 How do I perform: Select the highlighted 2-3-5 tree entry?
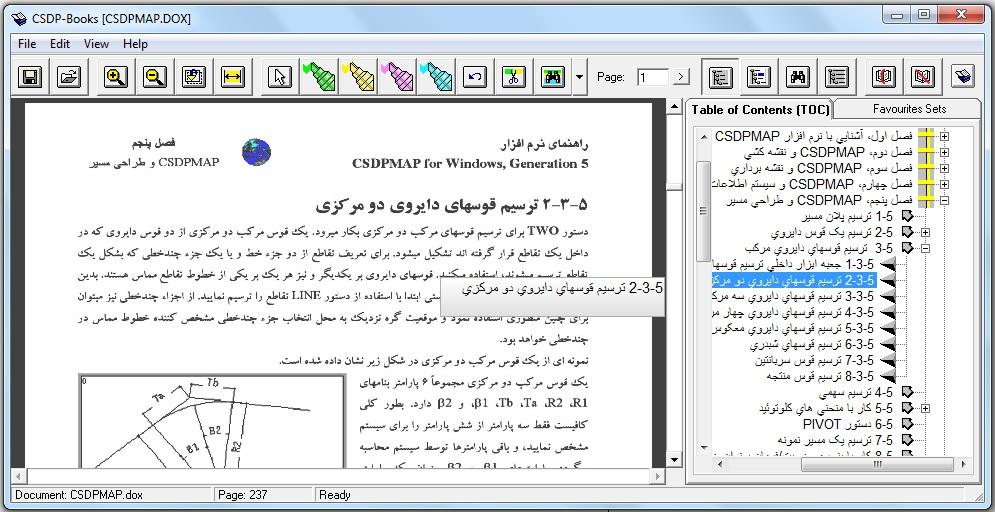[x=794, y=280]
